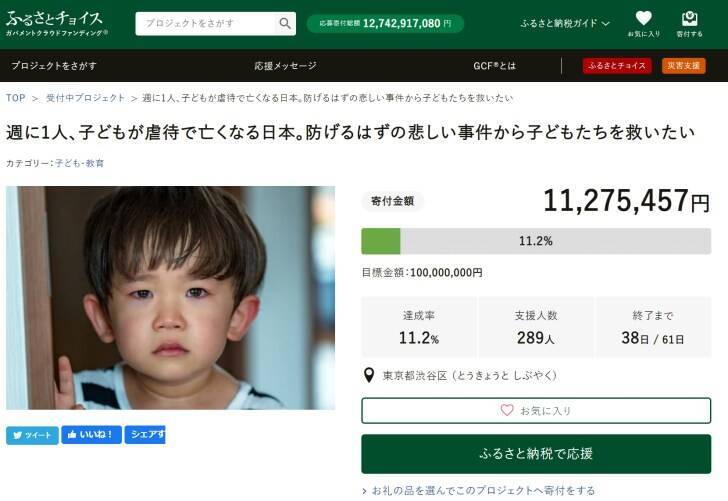
Task: Click the ふるさとチョイス logo
Action: [57, 23]
